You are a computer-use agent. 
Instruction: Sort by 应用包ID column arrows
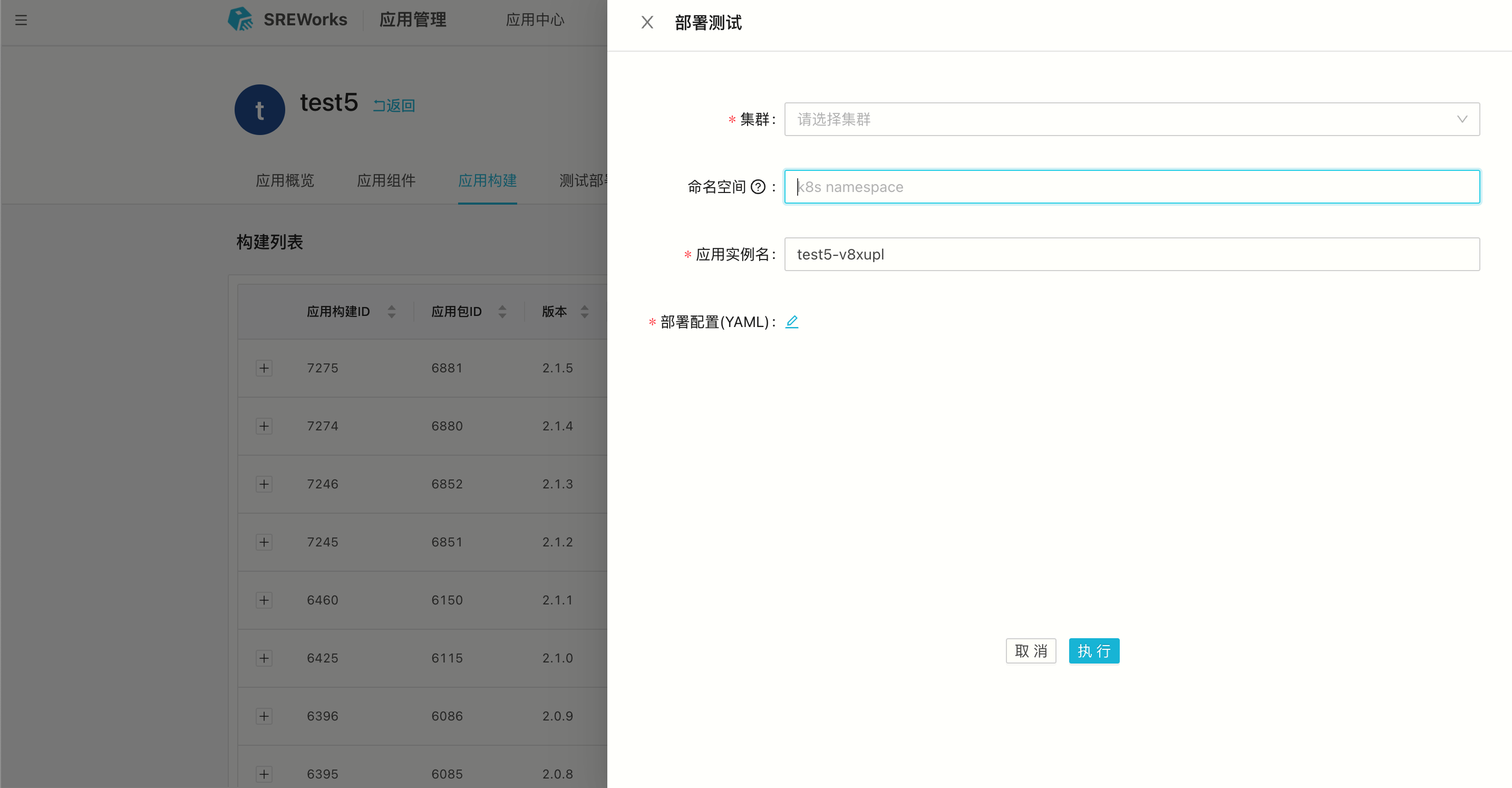coord(502,311)
